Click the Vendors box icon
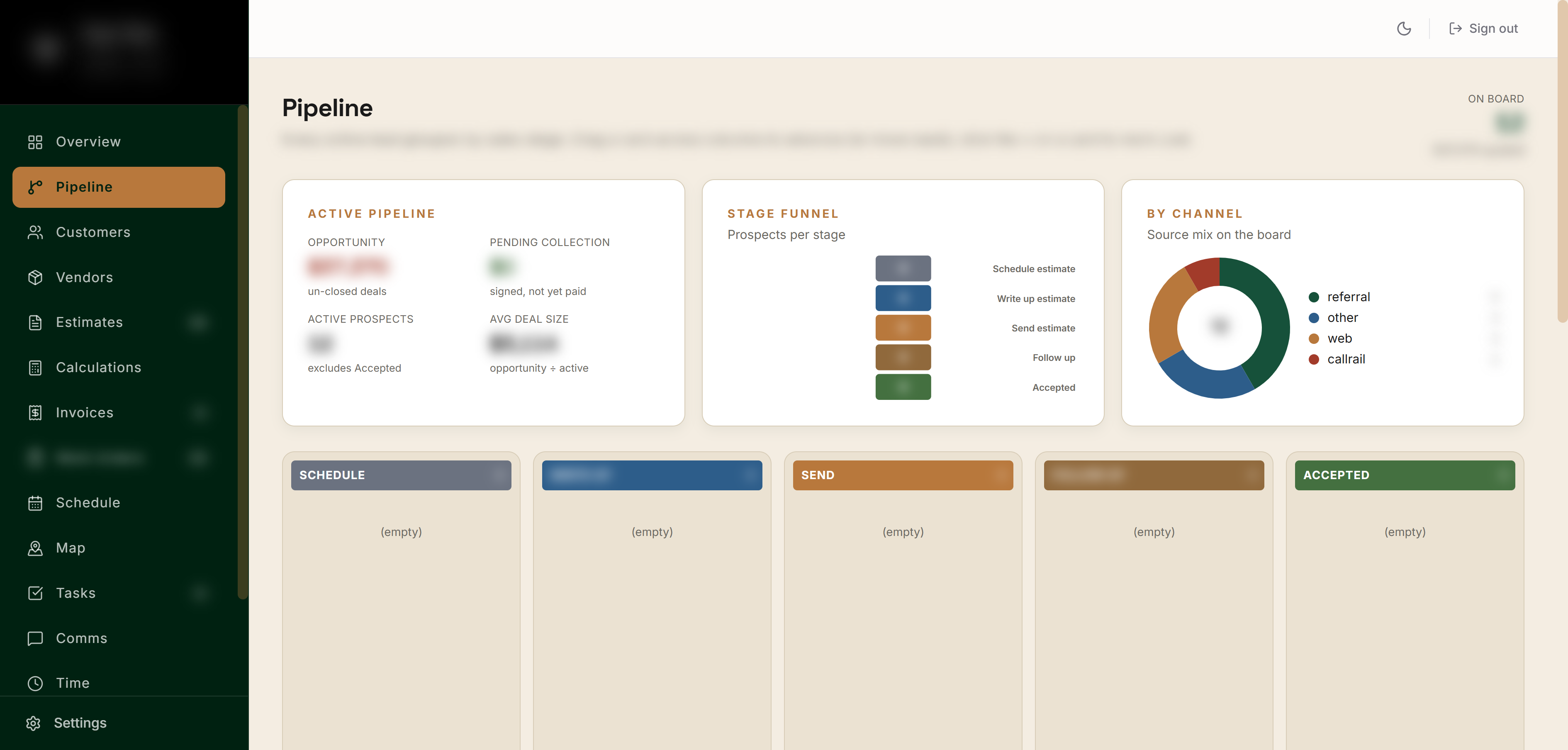Image resolution: width=1568 pixels, height=750 pixels. (x=35, y=277)
